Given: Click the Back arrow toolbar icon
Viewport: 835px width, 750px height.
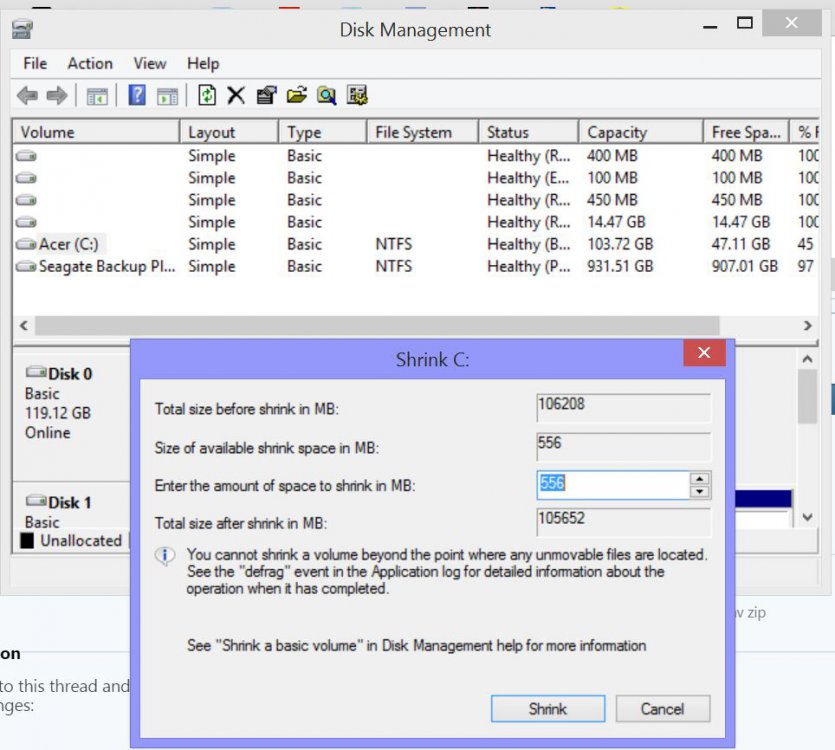Looking at the screenshot, I should pyautogui.click(x=27, y=96).
